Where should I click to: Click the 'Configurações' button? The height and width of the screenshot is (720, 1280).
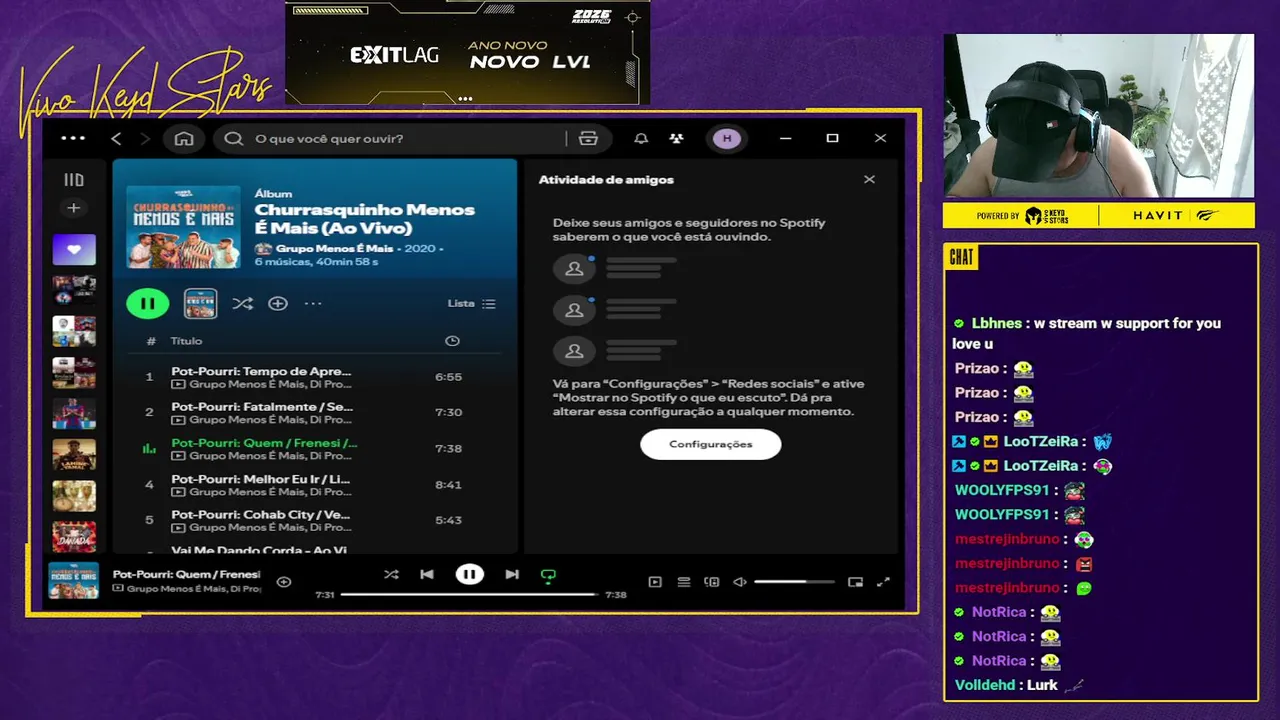[711, 444]
